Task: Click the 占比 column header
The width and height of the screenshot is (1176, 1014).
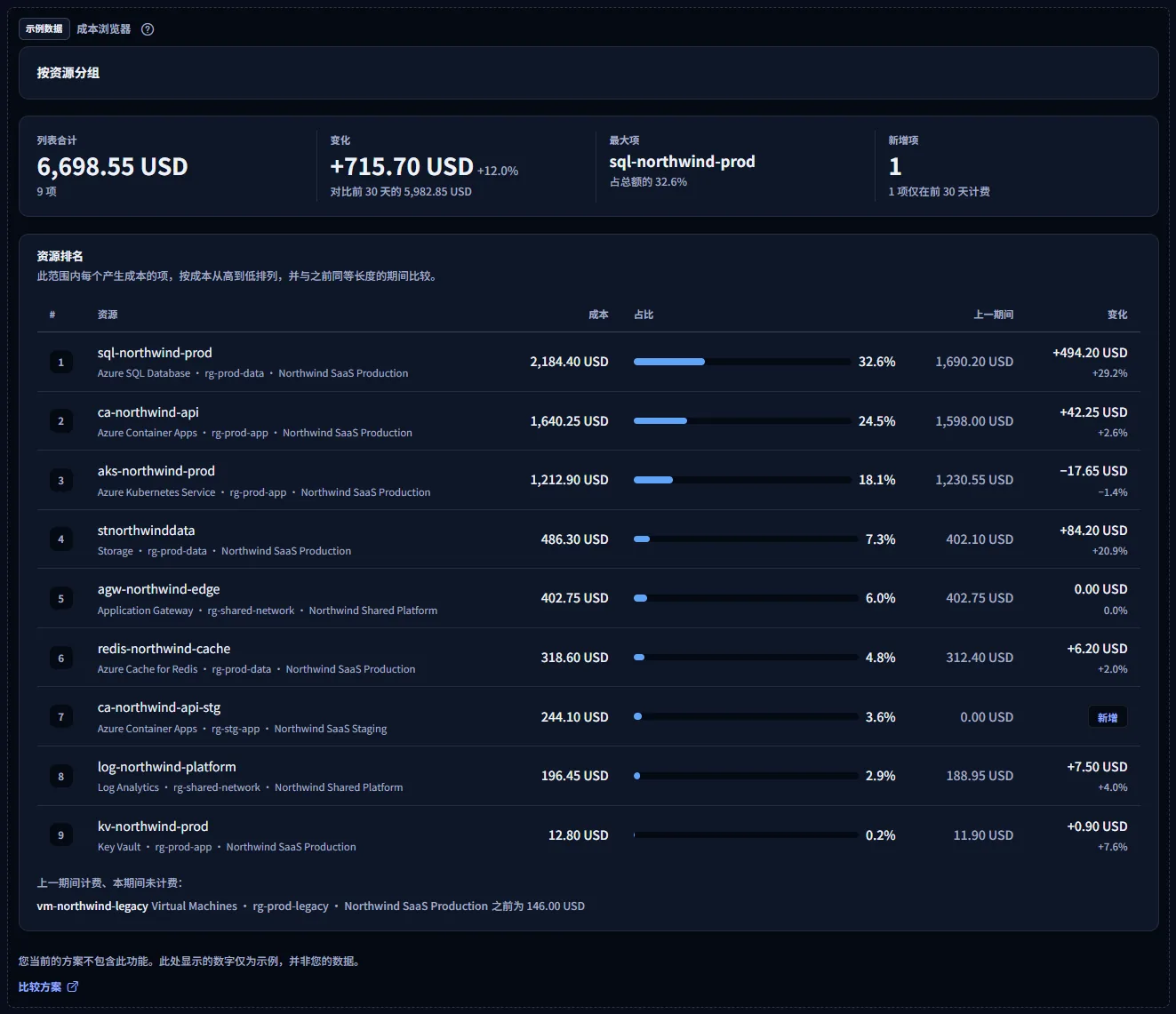Action: [644, 315]
